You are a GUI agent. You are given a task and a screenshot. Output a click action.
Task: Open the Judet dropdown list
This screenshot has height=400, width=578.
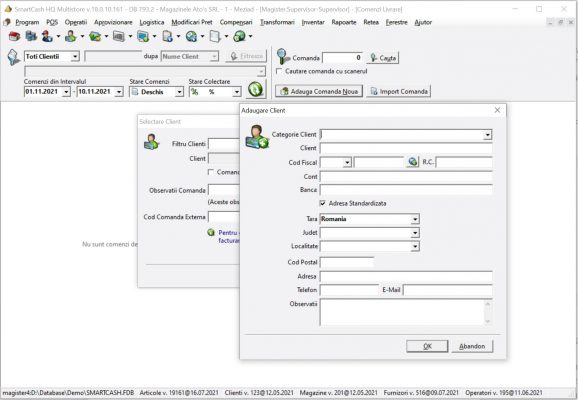pos(415,233)
